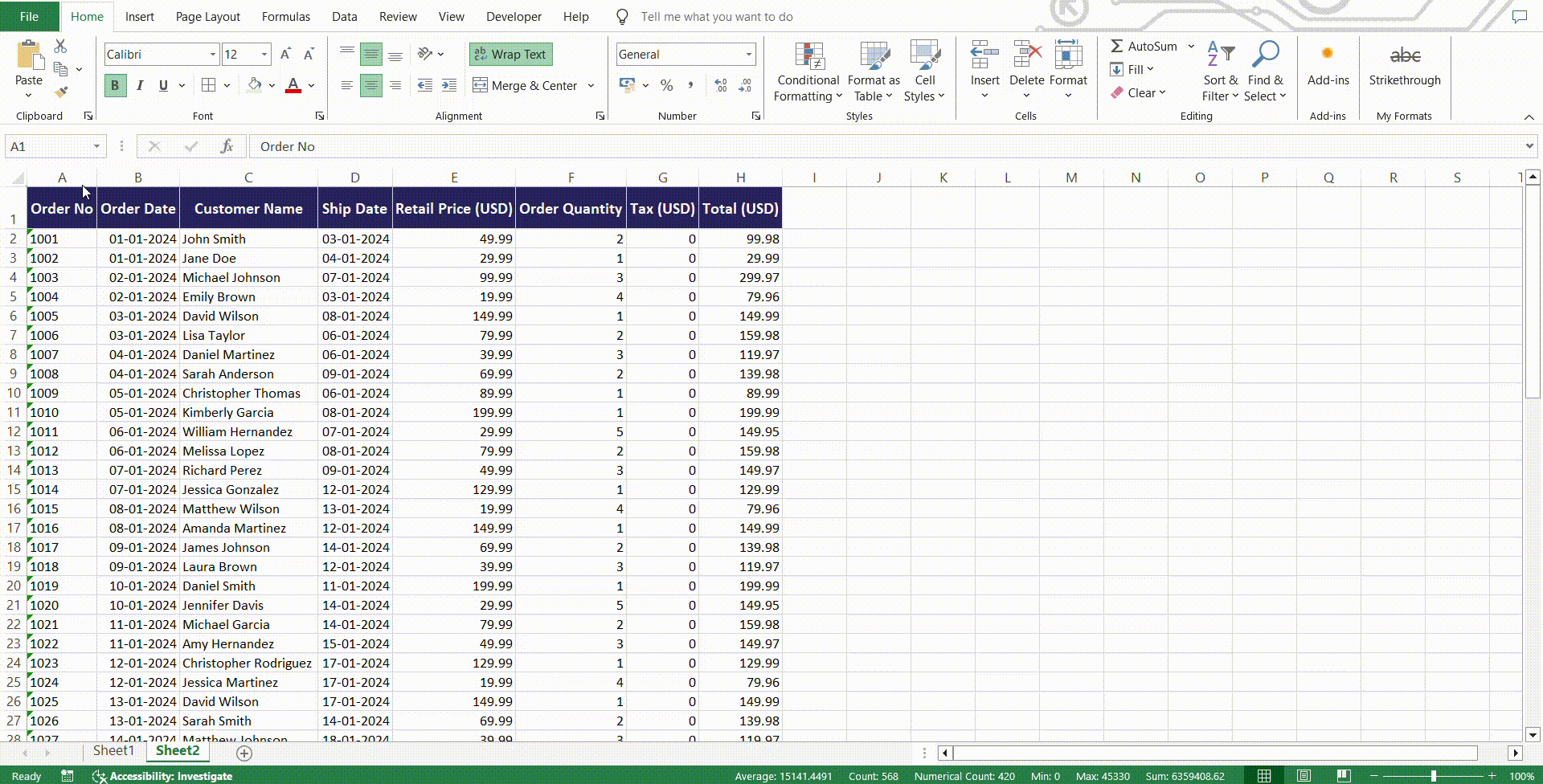The image size is (1543, 784).
Task: Open the Sort & Filter dropdown
Action: (x=1220, y=72)
